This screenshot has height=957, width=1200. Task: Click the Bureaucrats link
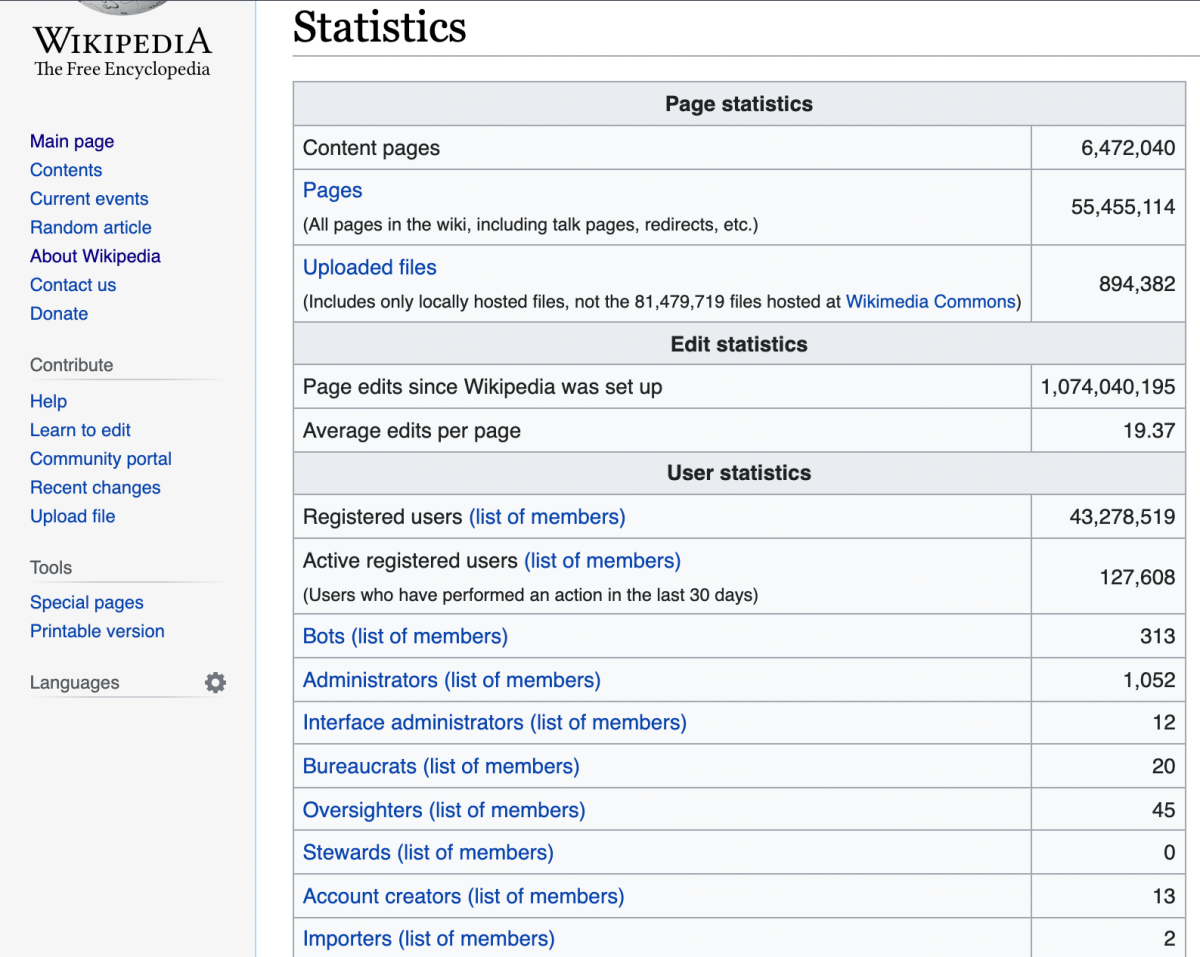[360, 766]
